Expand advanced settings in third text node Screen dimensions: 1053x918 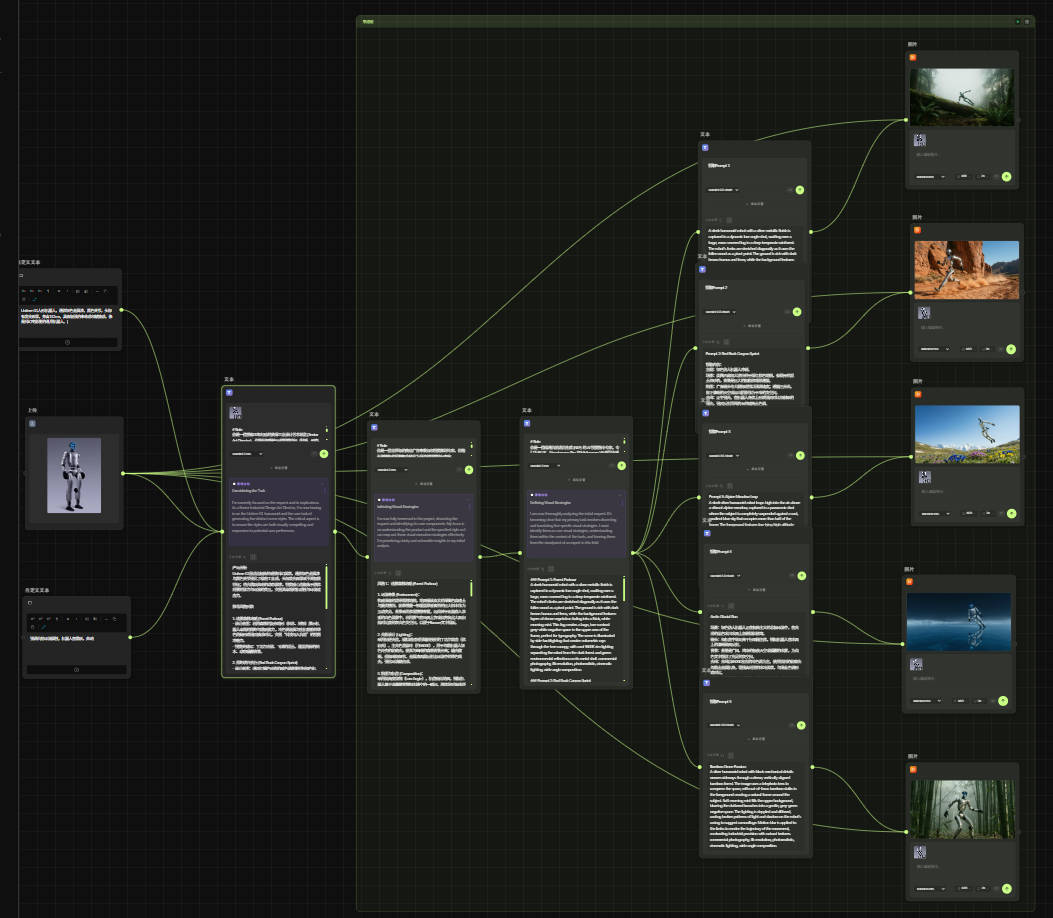click(576, 482)
